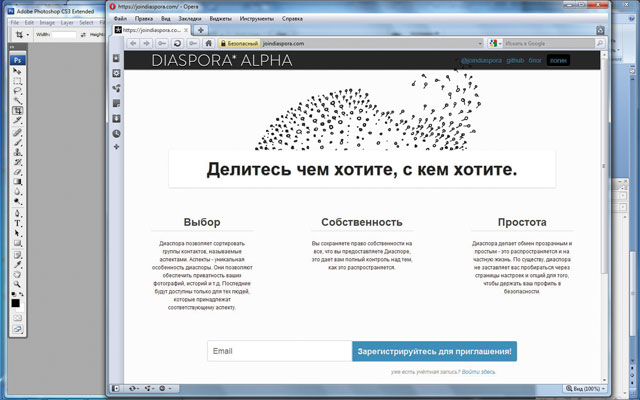Select the Eyedropper tool in Photoshop

(17, 265)
